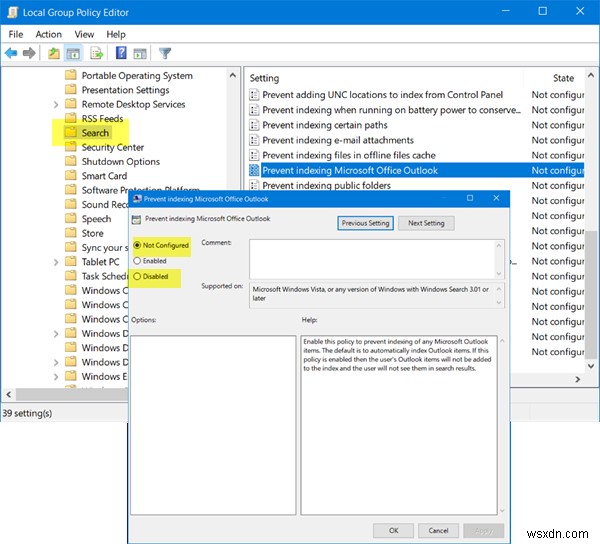Screen dimensions: 600x544
Task: Expand the Tablet PC tree node
Action: pyautogui.click(x=56, y=262)
